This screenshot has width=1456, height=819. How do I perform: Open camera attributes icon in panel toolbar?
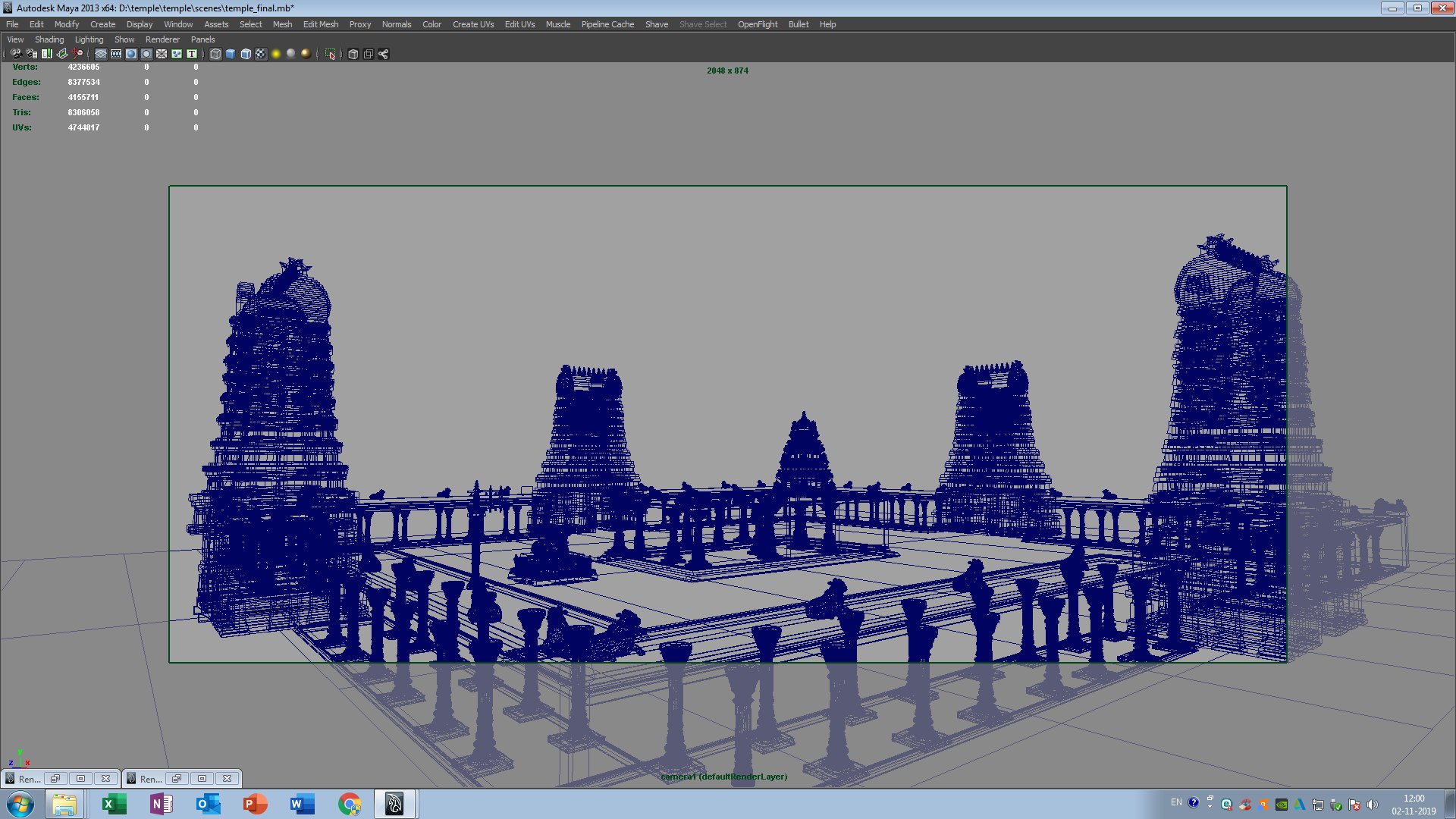coord(31,54)
